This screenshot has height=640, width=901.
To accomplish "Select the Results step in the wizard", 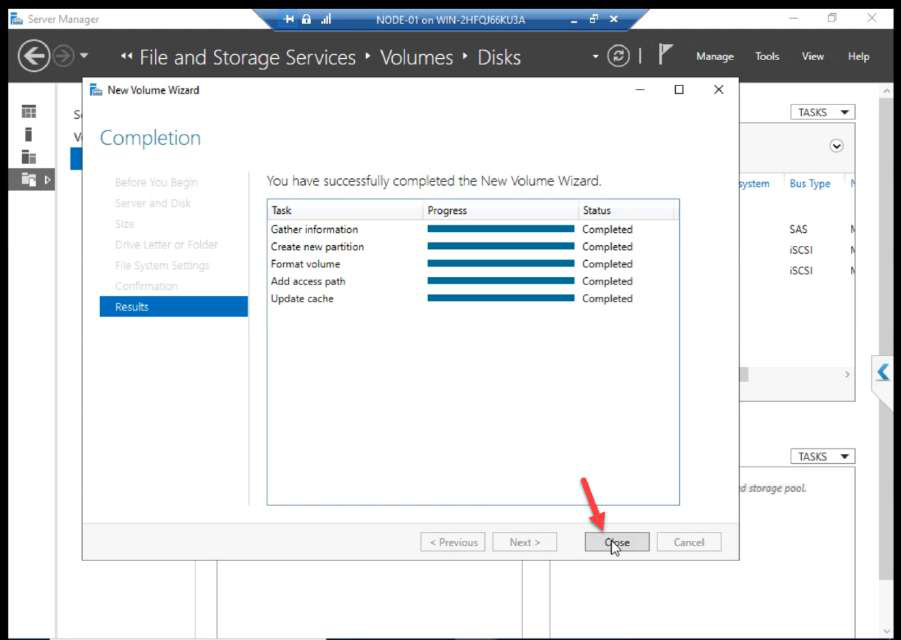I will (x=174, y=306).
